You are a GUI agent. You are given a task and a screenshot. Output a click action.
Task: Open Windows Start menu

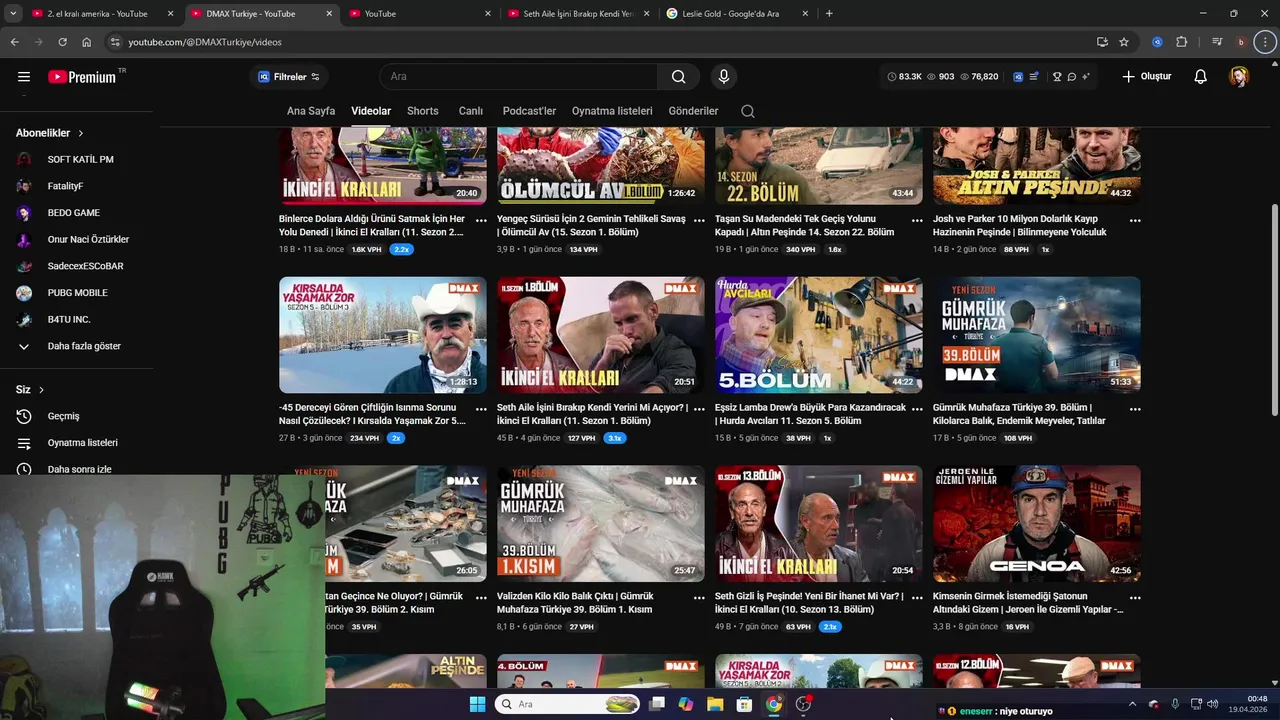(x=477, y=704)
